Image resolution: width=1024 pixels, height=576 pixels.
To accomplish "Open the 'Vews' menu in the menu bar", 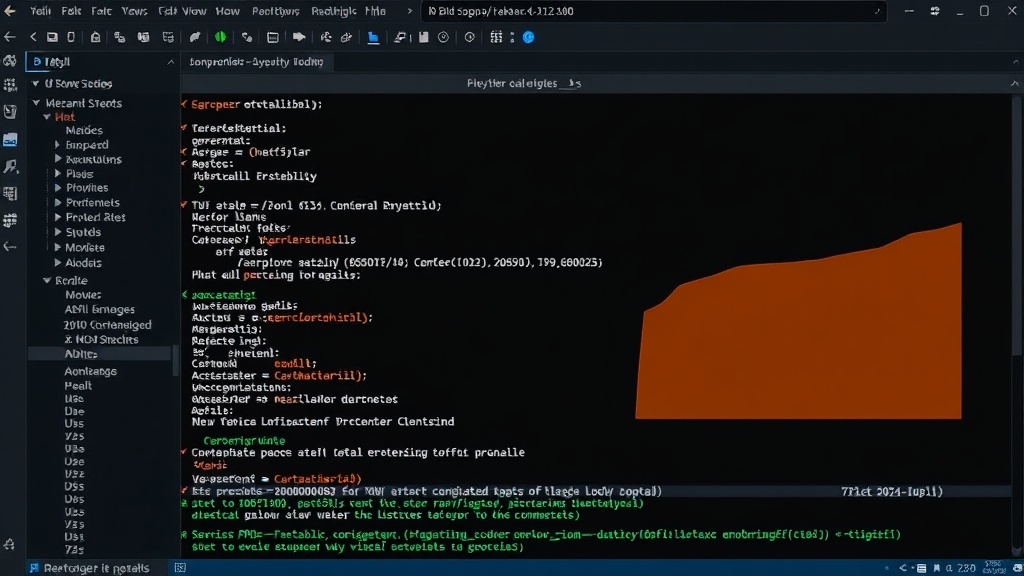I will (134, 11).
